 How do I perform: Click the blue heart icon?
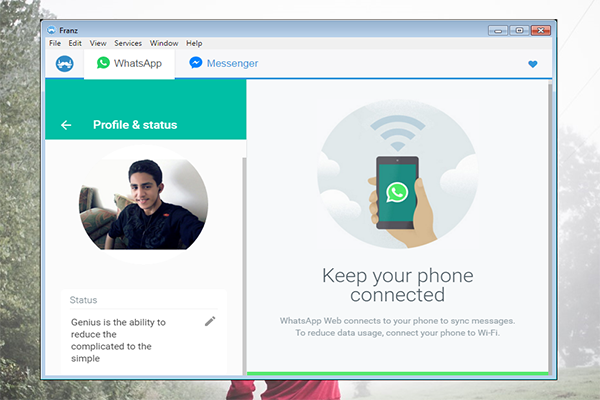point(533,64)
